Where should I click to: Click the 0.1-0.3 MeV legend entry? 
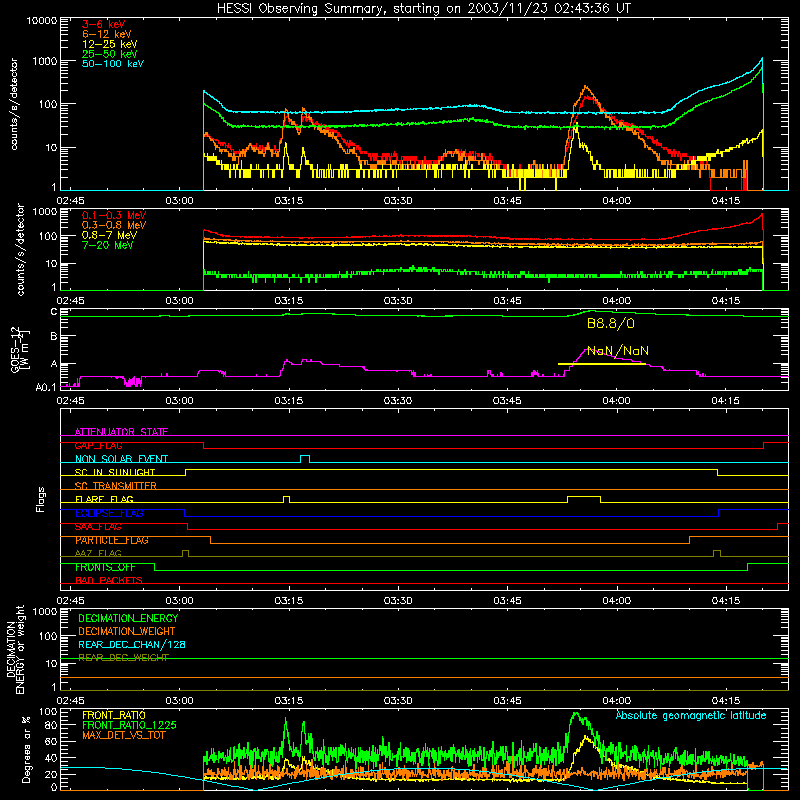[x=114, y=215]
